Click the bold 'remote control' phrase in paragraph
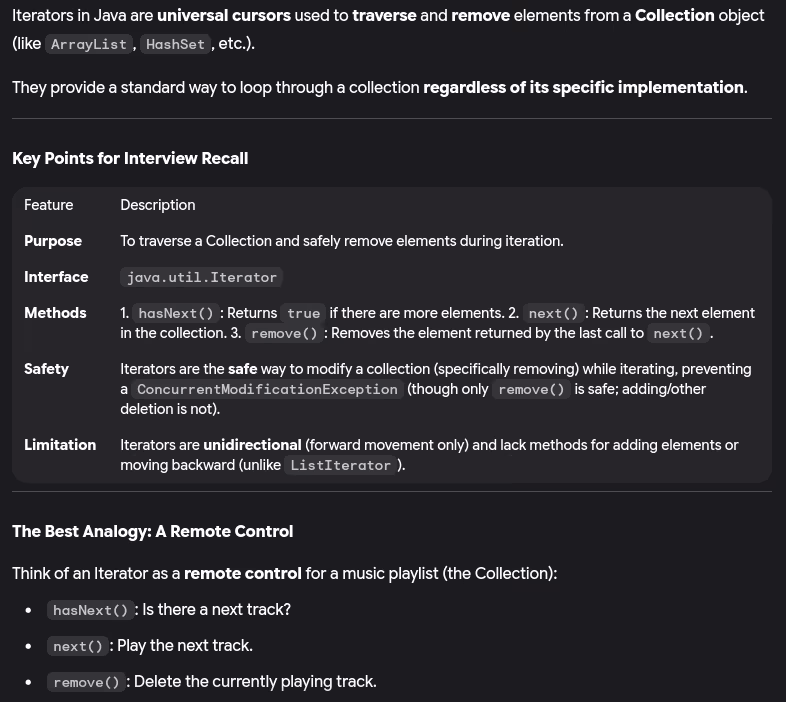This screenshot has height=702, width=786. [243, 573]
